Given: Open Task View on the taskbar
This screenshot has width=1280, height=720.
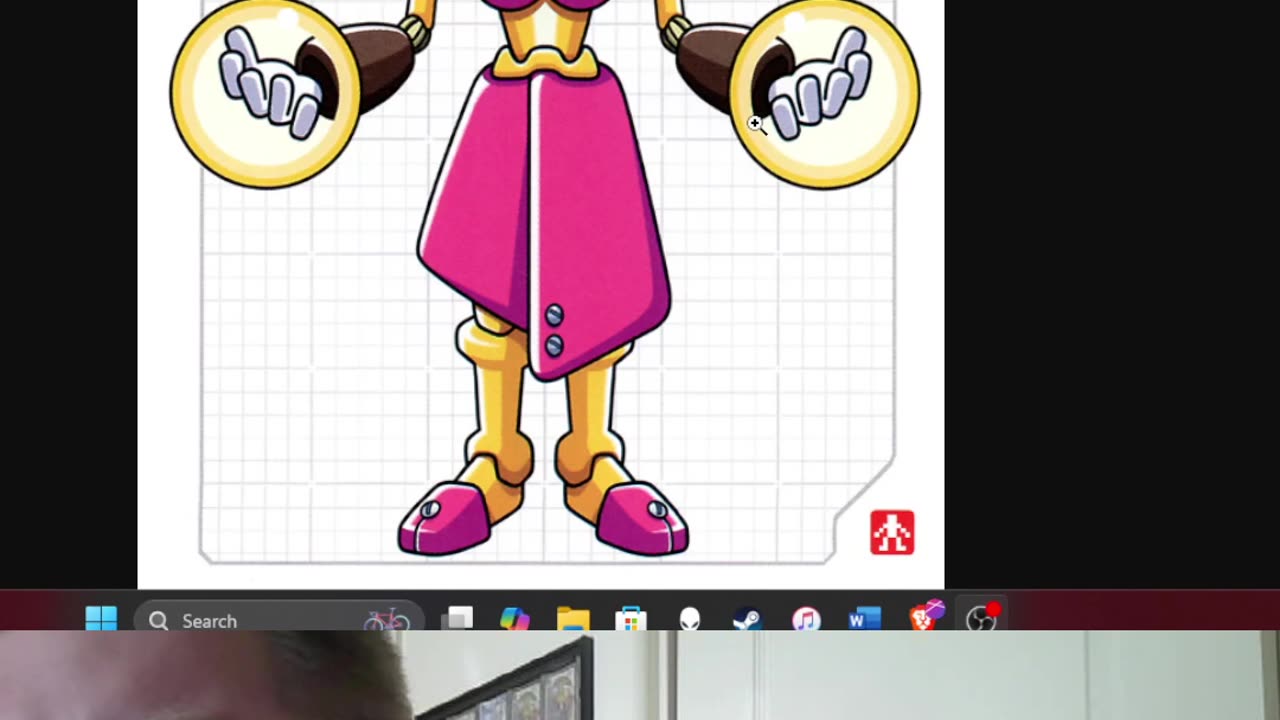Looking at the screenshot, I should (x=458, y=619).
